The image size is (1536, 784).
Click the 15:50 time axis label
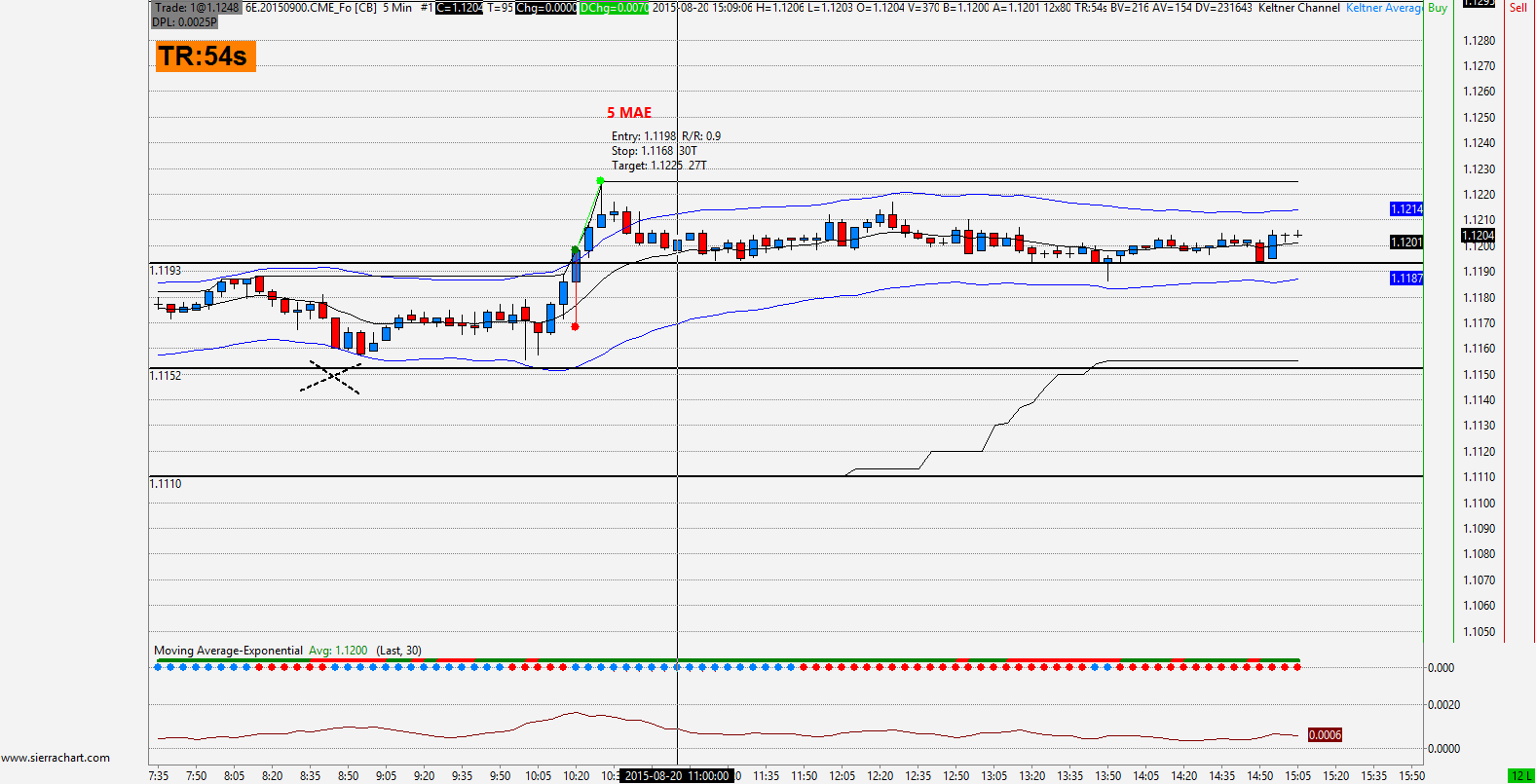point(1412,776)
